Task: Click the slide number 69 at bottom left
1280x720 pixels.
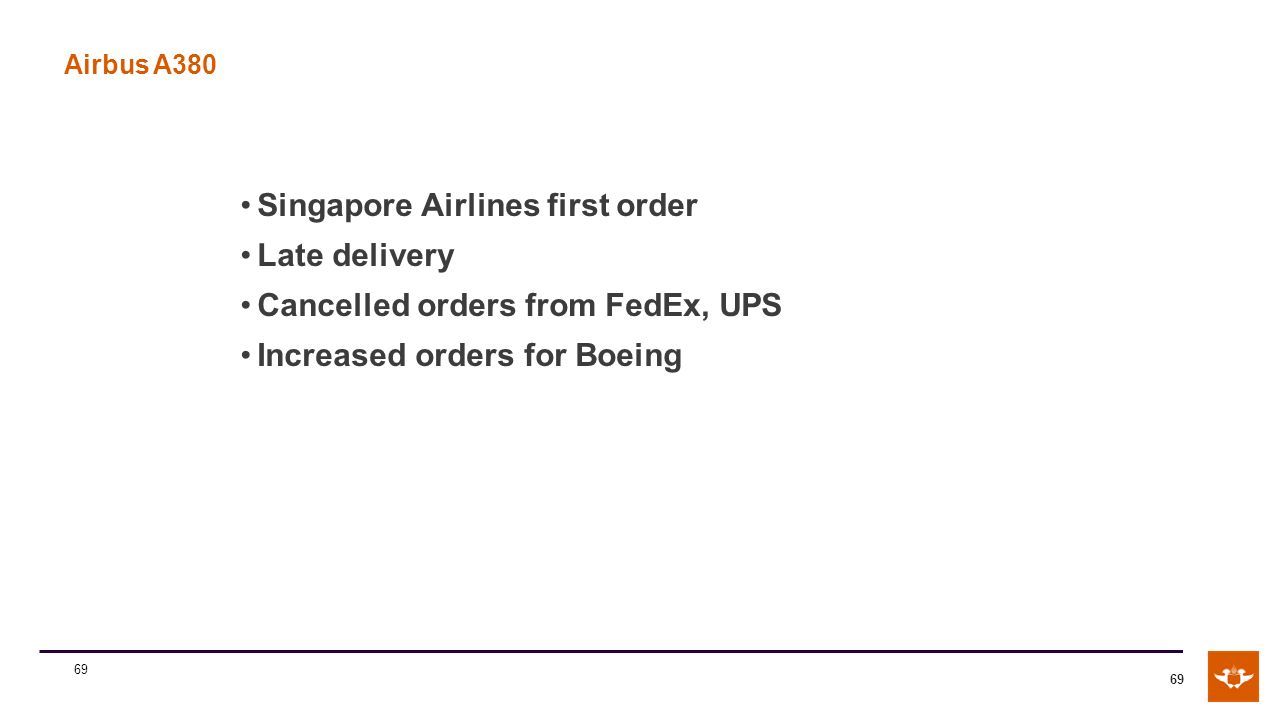Action: pyautogui.click(x=81, y=669)
